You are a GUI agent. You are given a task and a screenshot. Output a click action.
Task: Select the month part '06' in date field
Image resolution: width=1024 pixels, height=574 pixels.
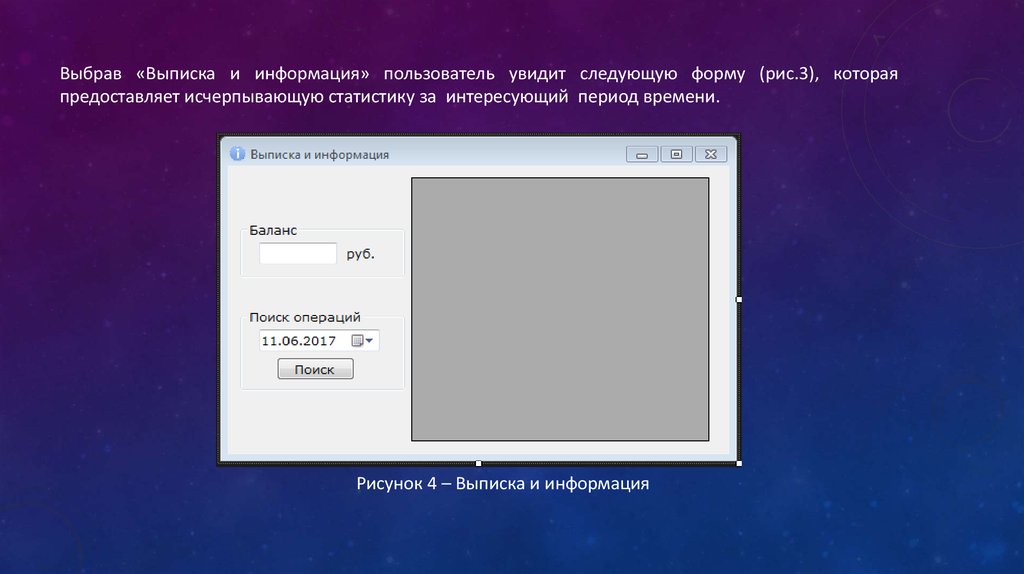tap(291, 341)
